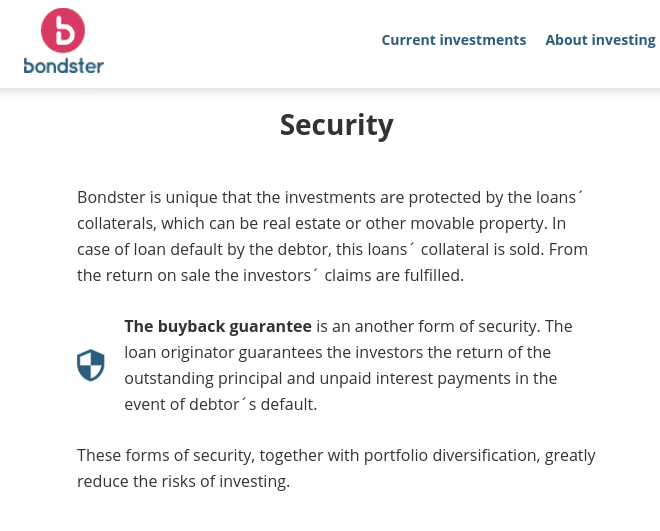Click the bold 'The buyback guarantee' text
660x531 pixels.
(218, 327)
